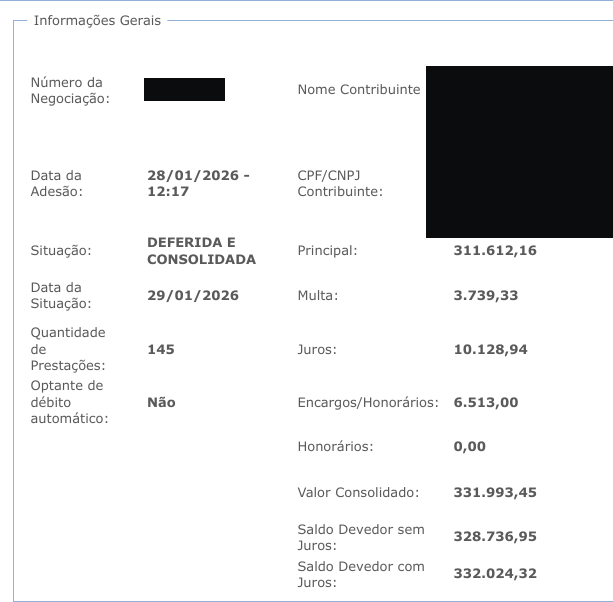
Task: Select the DEFERIDA E CONSOLIDADA status text
Action: [x=201, y=251]
